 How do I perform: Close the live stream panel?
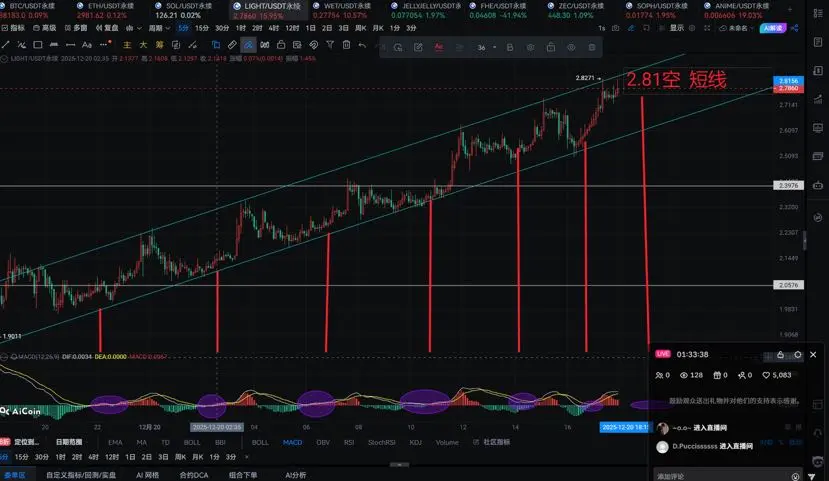[x=813, y=355]
